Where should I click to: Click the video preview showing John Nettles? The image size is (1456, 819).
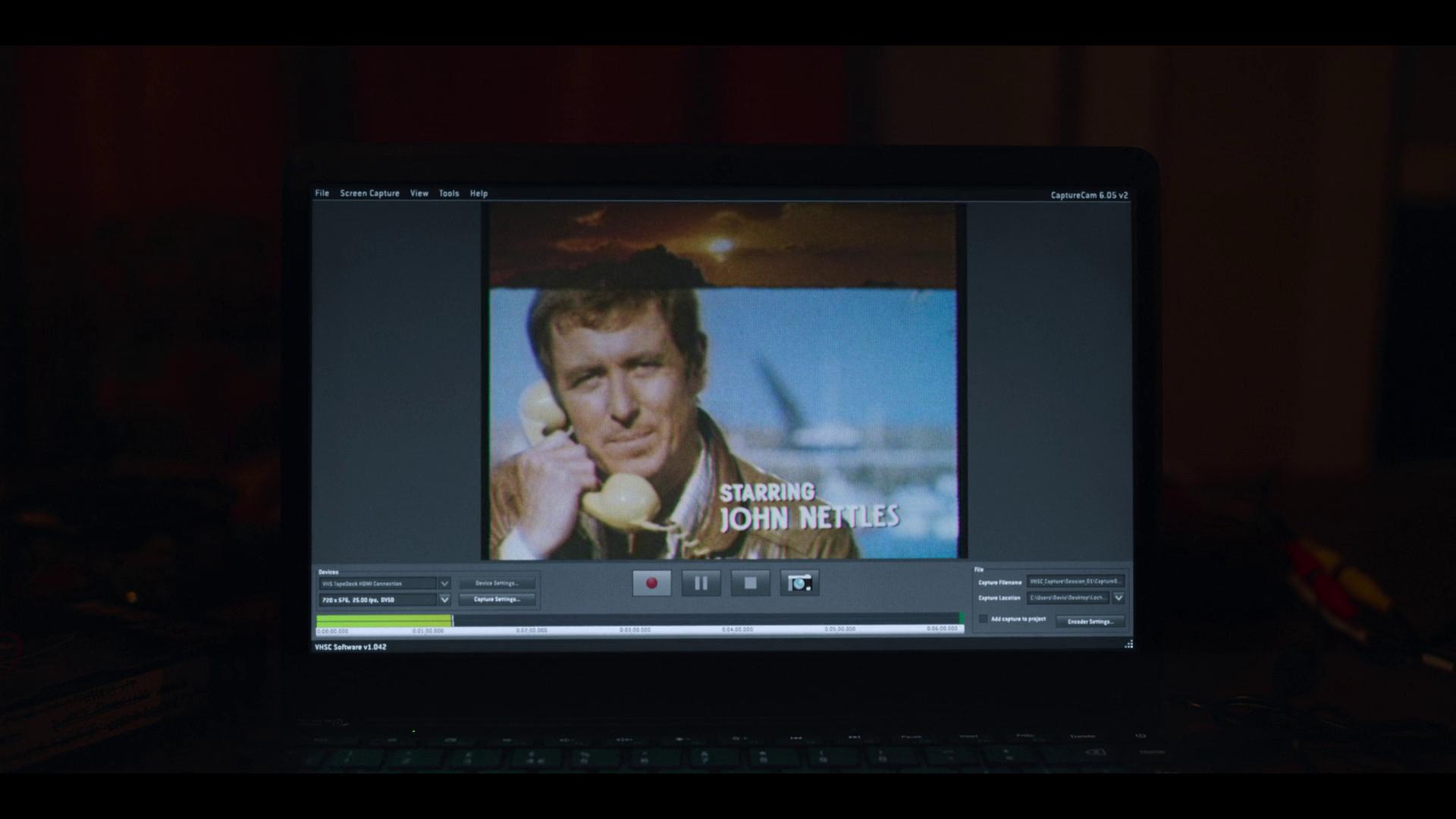click(x=723, y=381)
